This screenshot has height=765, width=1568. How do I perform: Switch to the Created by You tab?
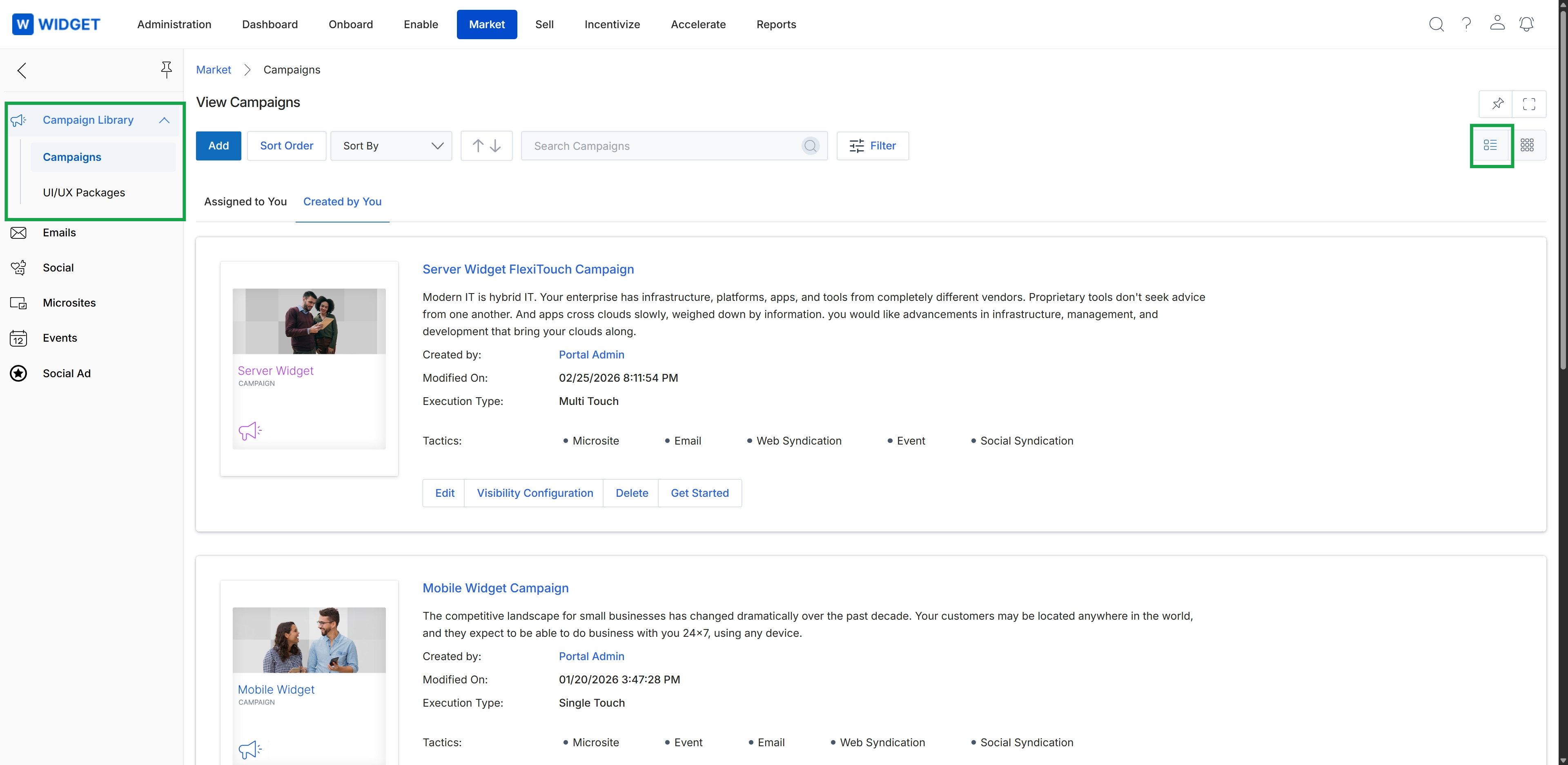[342, 201]
